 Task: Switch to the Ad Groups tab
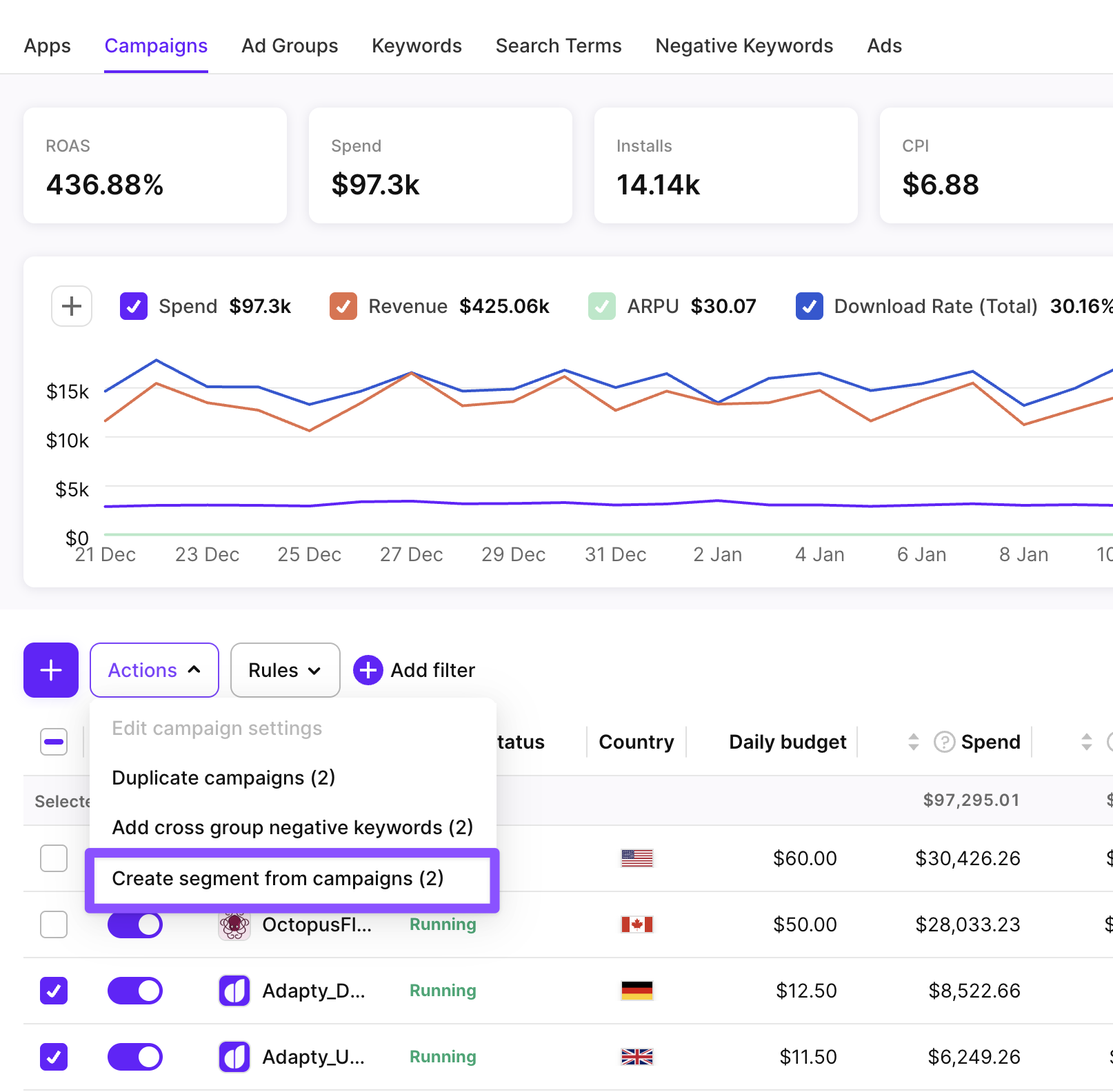coord(290,45)
